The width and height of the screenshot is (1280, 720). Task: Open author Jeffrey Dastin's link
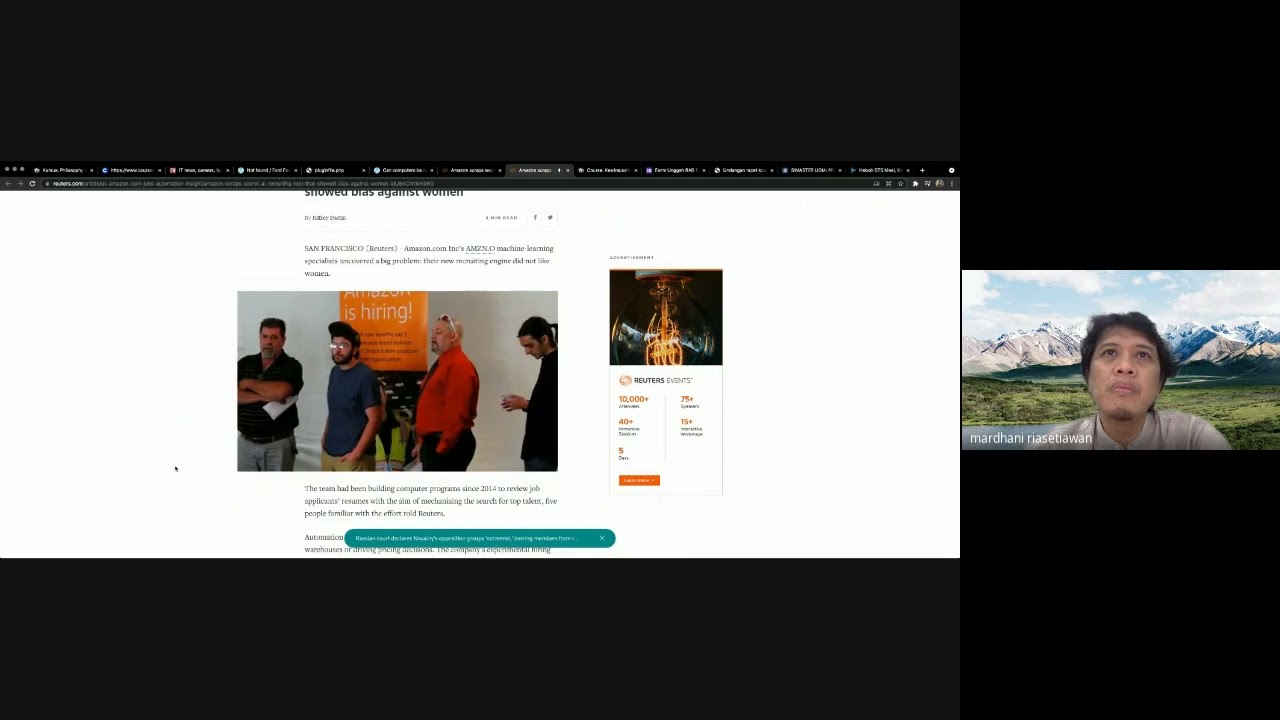click(329, 218)
